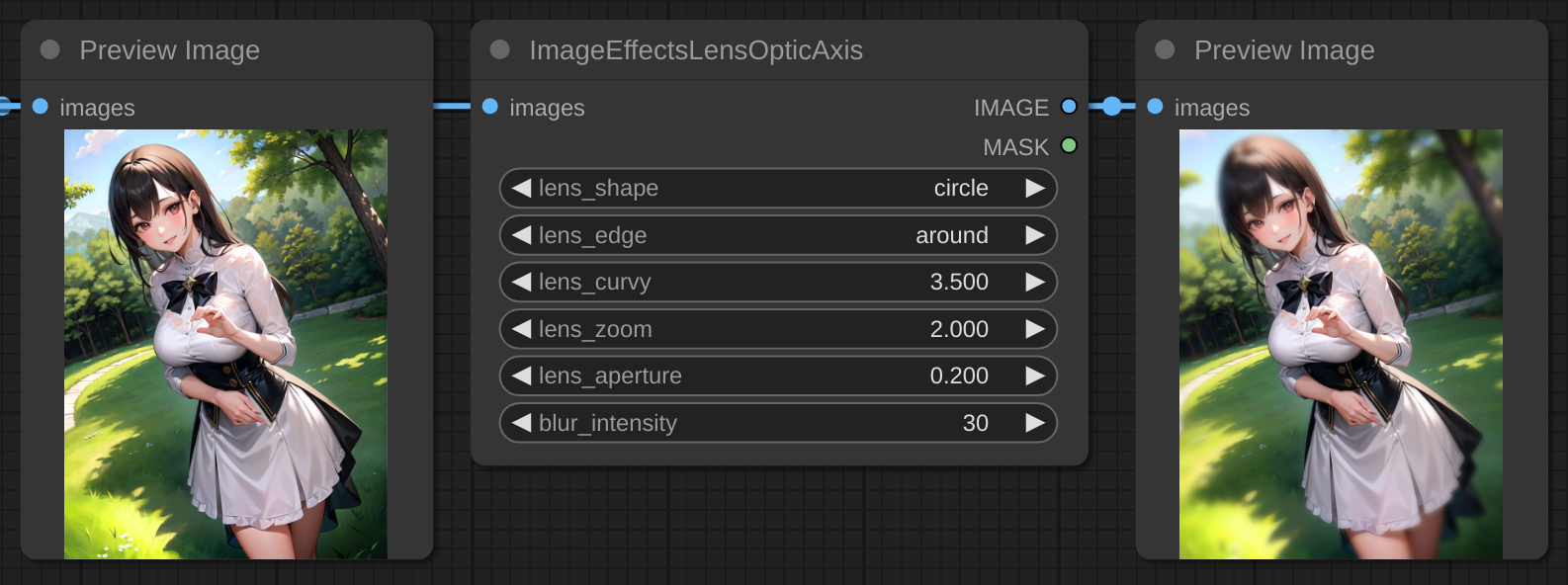Click the link midpoint dot near IMAGE output
The height and width of the screenshot is (585, 1568).
point(1112,107)
